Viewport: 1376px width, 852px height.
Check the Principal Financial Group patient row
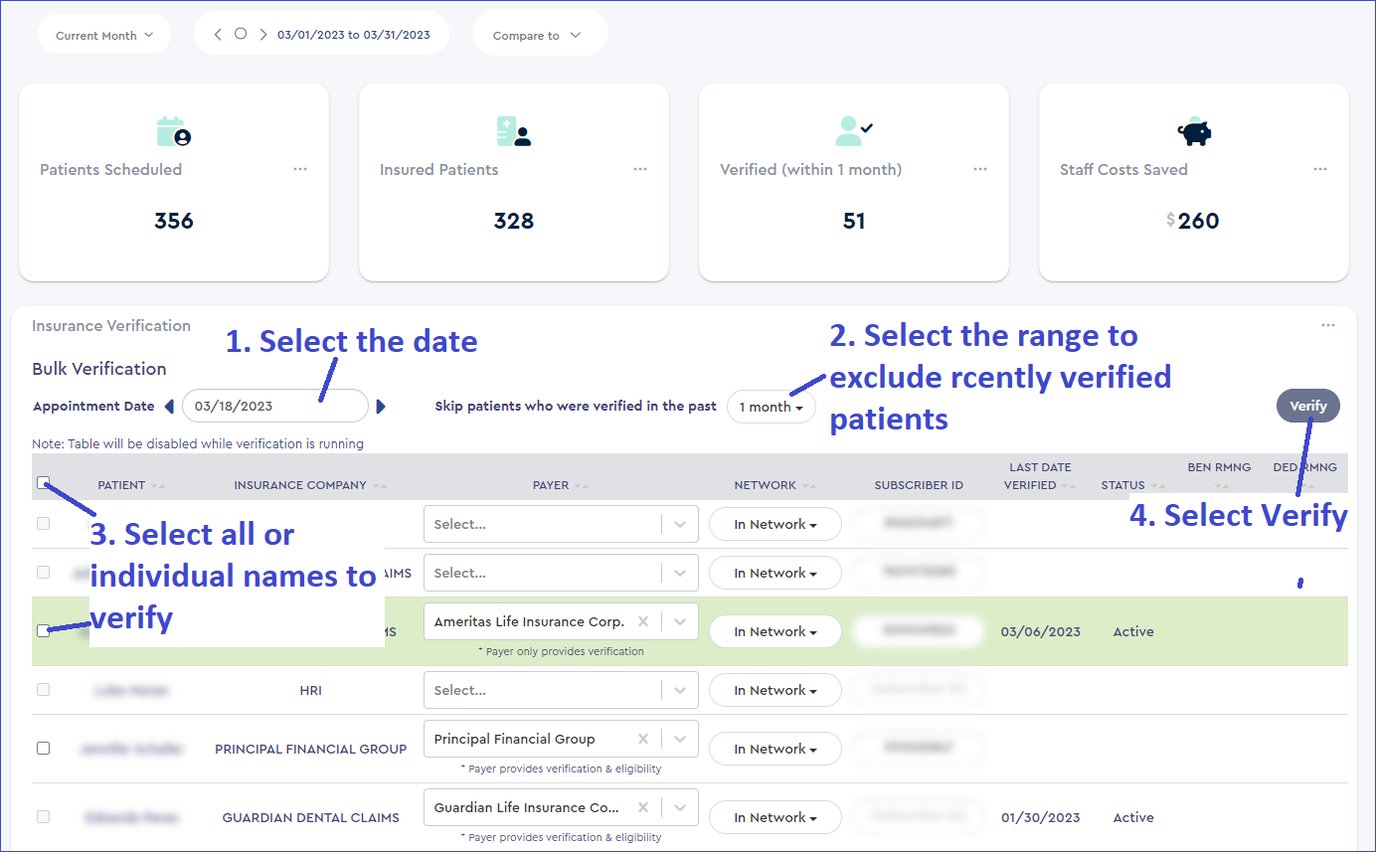point(43,748)
